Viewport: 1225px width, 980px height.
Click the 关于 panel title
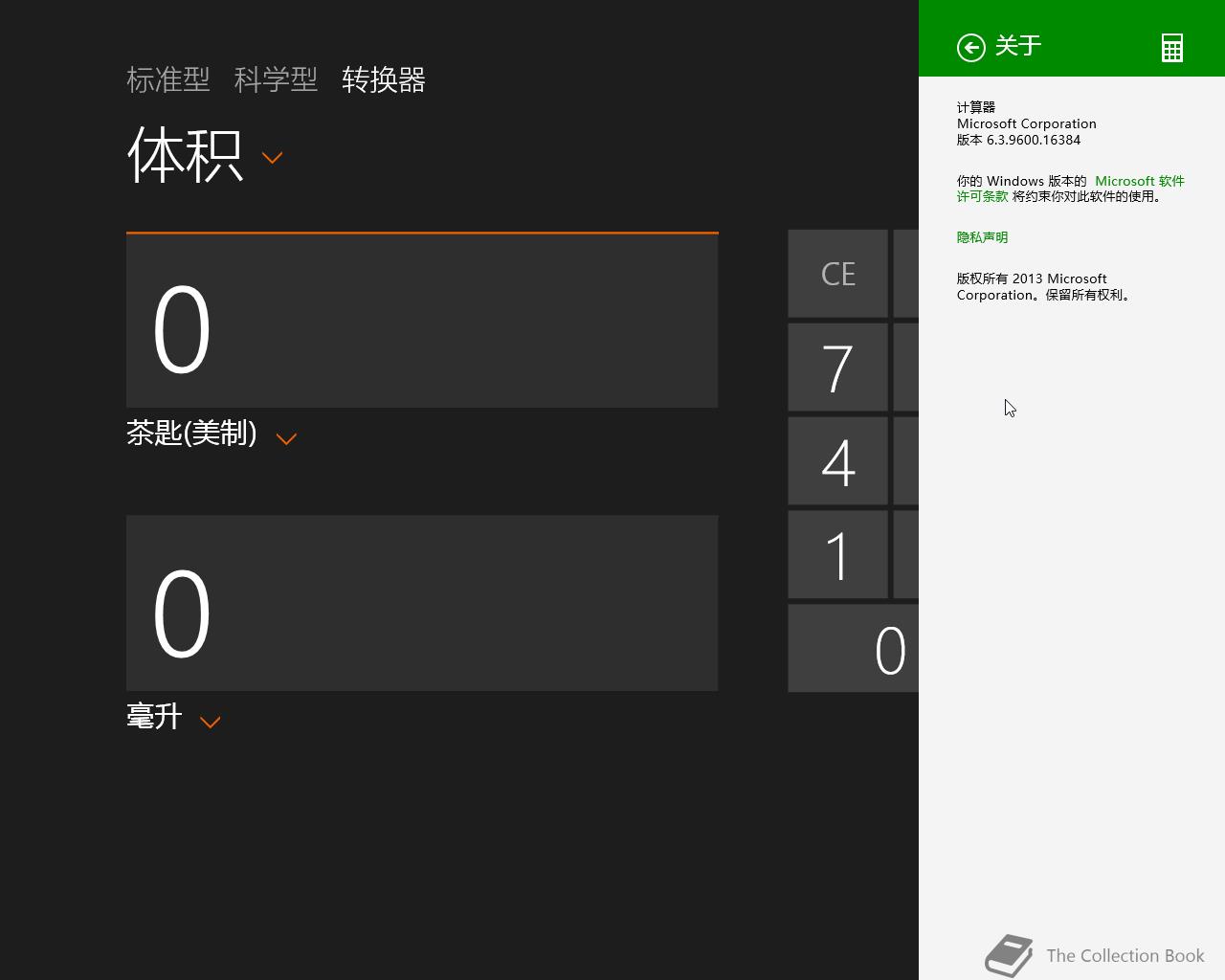pos(1018,46)
